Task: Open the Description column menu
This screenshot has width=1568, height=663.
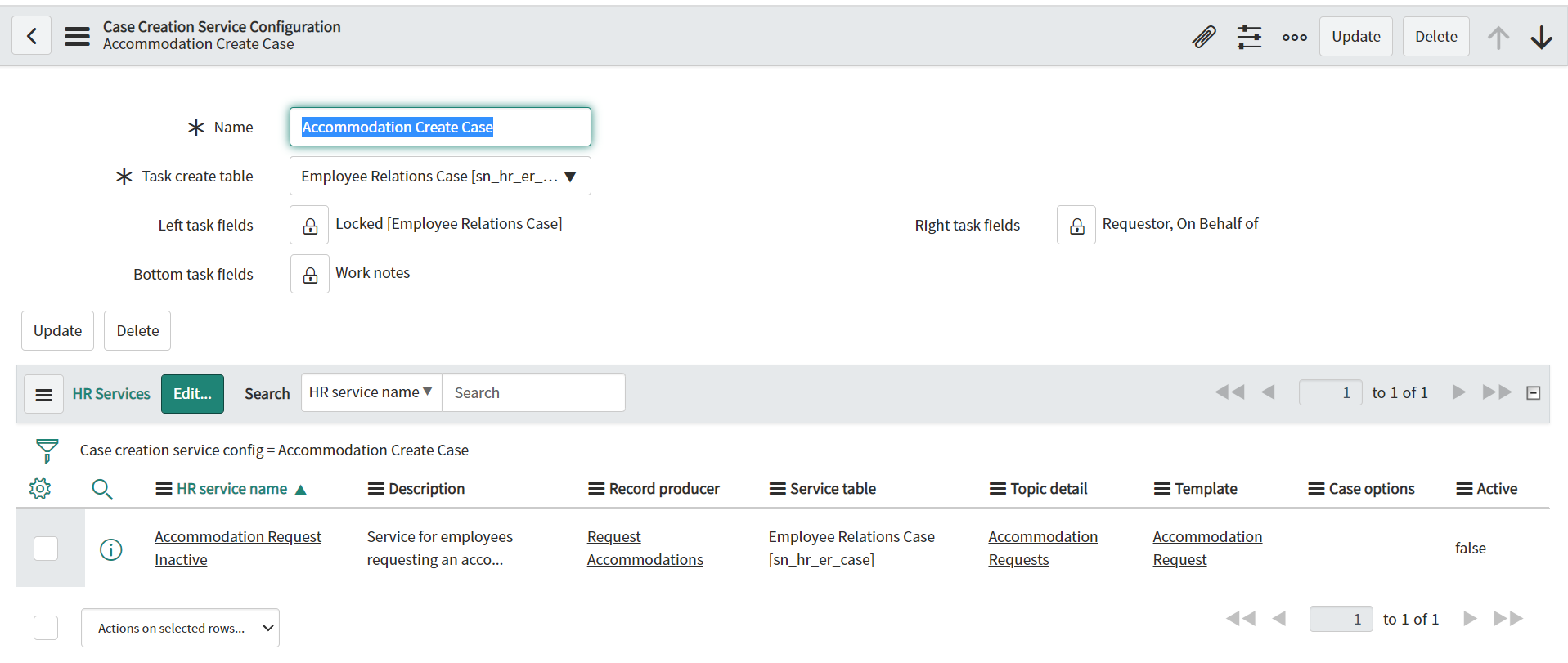Action: [x=376, y=489]
